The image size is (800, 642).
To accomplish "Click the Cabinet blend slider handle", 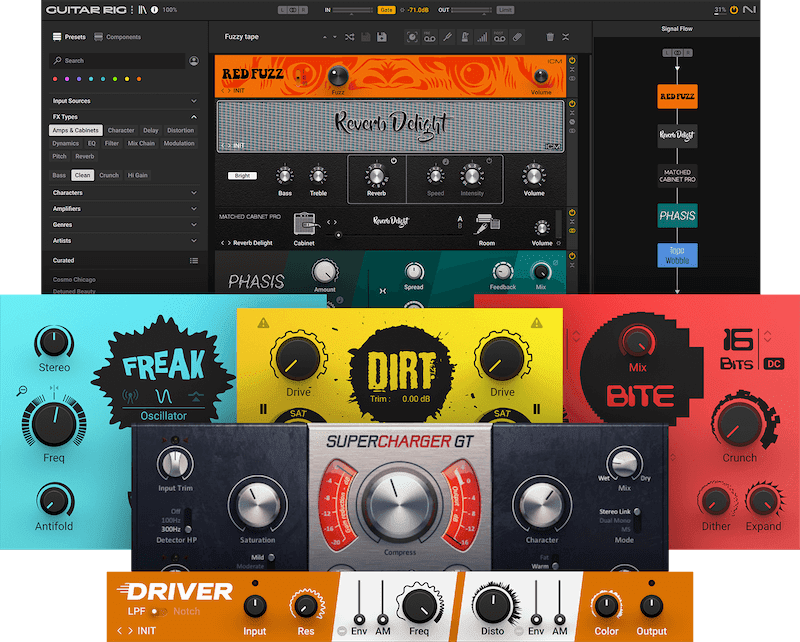I will (338, 235).
